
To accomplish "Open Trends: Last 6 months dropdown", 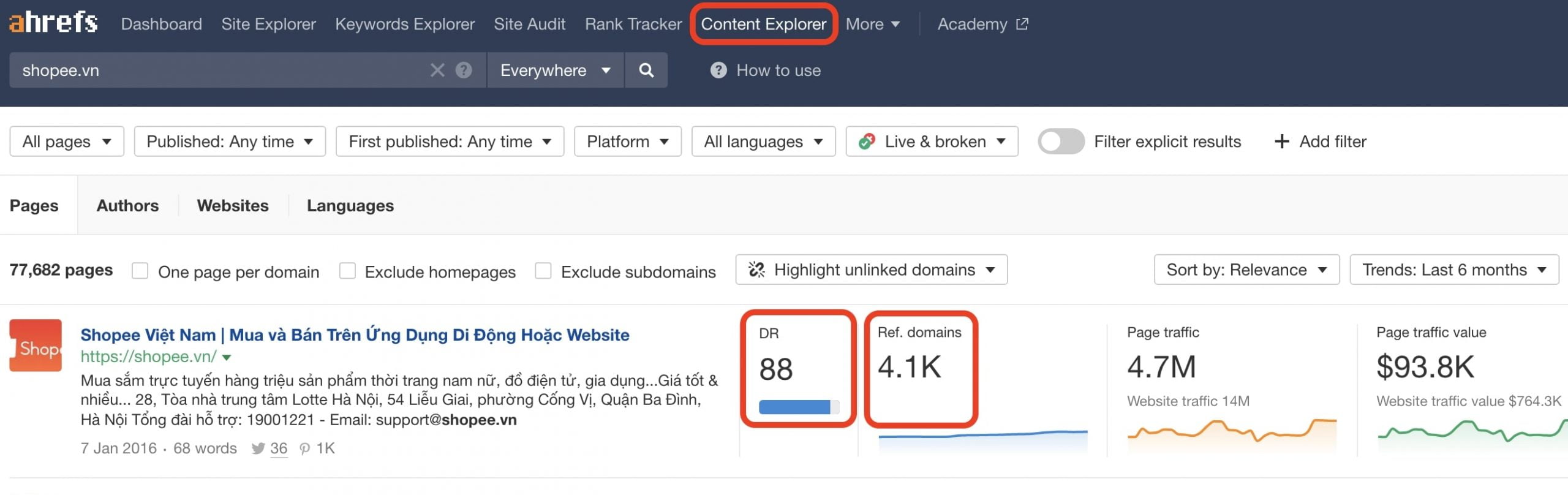I will click(1454, 270).
